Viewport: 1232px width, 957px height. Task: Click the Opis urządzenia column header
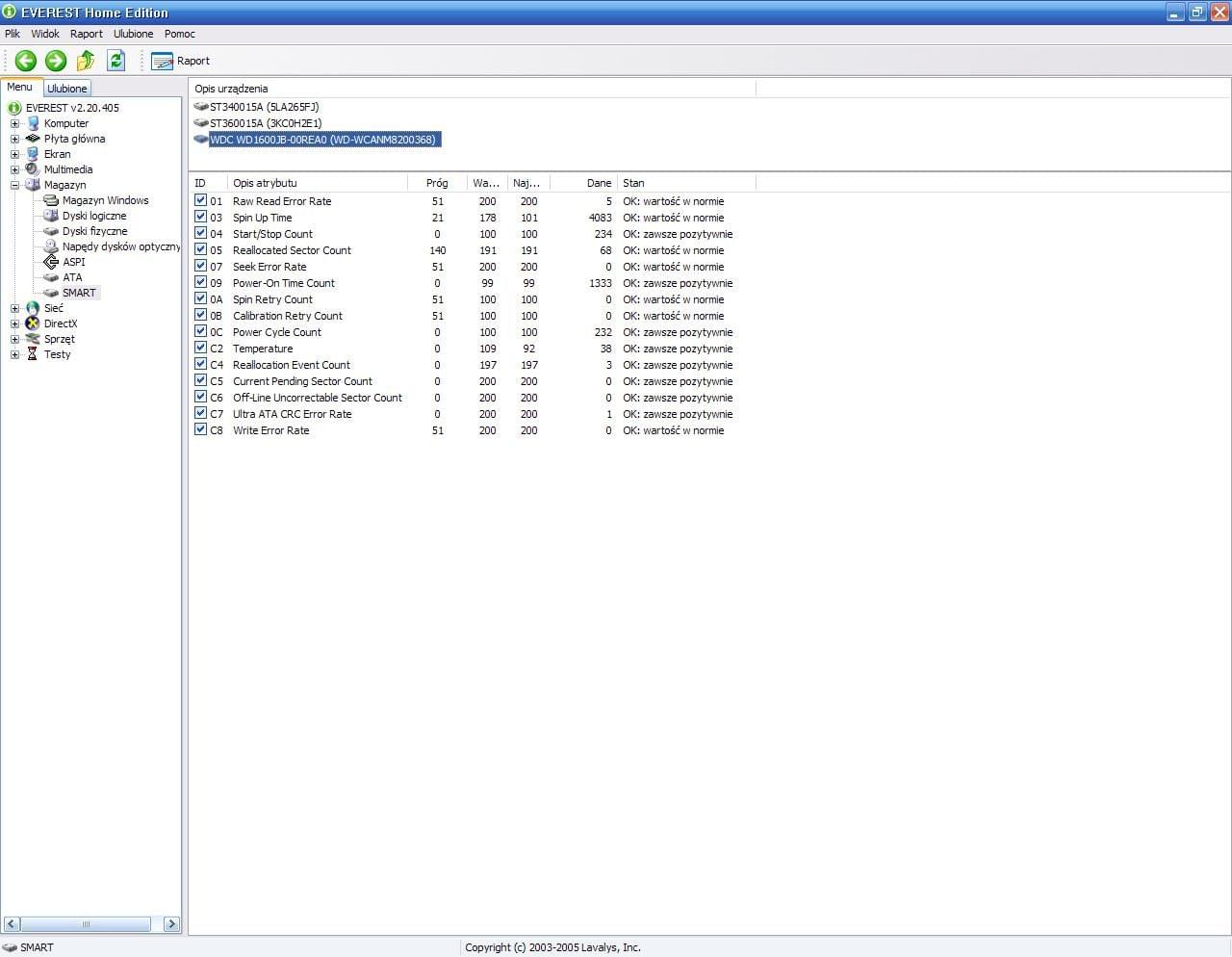point(472,89)
